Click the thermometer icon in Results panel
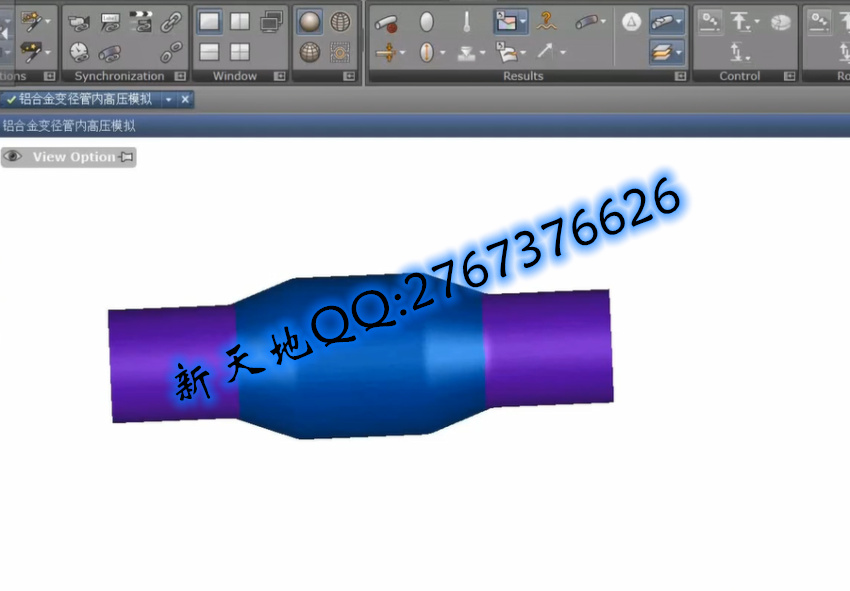The width and height of the screenshot is (850, 591). 466,21
